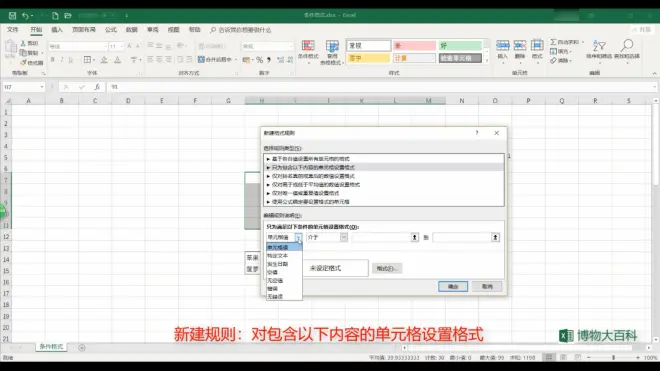Click the Save icon in the title bar
Image resolution: width=660 pixels, height=371 pixels.
point(12,16)
